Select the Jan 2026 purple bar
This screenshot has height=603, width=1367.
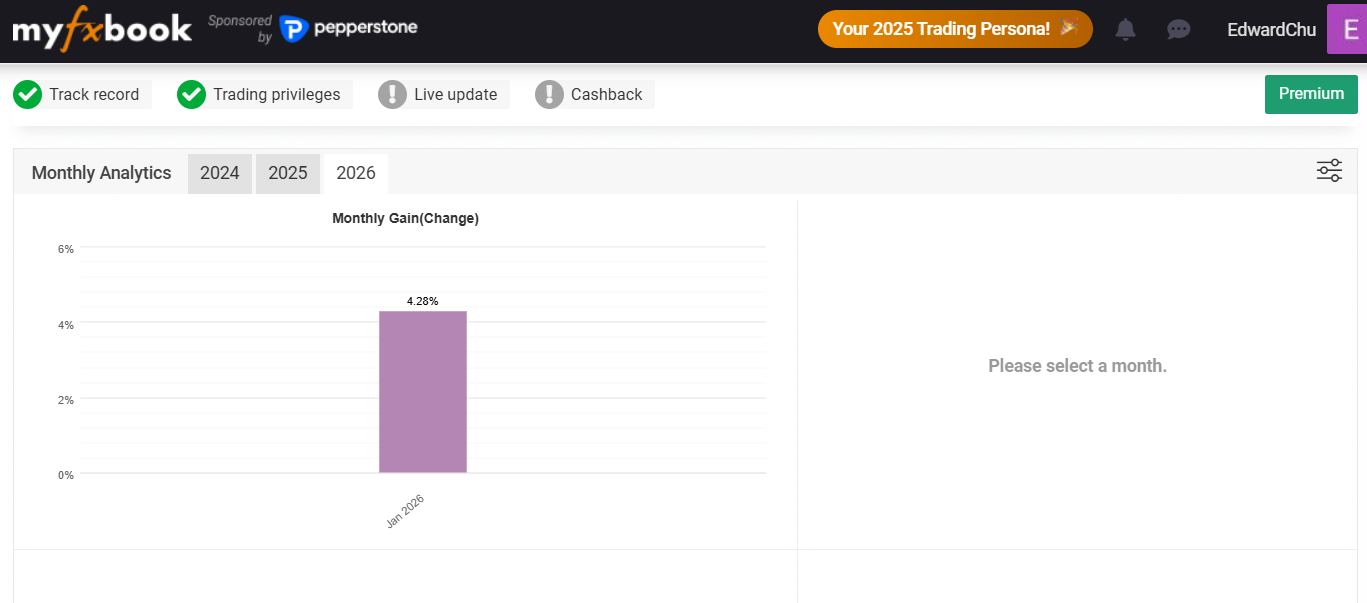(422, 392)
